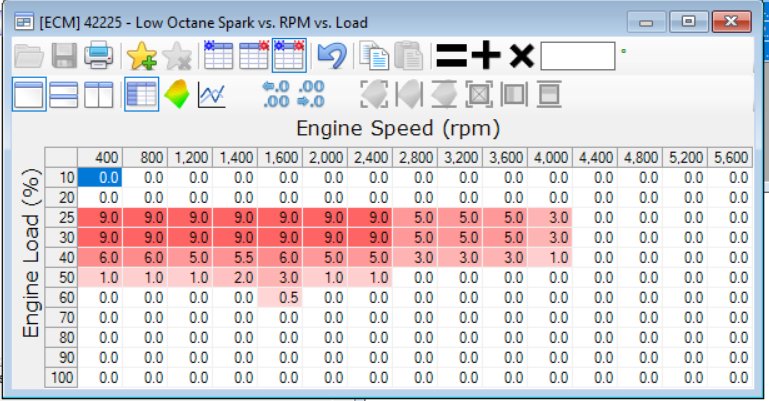This screenshot has height=401, width=769.
Task: Click boxed X select-all icon
Action: click(479, 94)
